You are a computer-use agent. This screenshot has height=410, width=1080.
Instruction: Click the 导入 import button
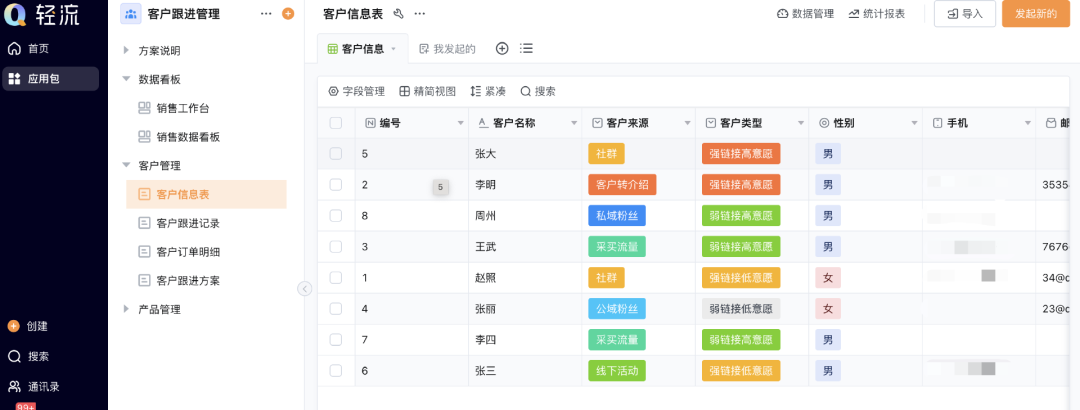(964, 14)
